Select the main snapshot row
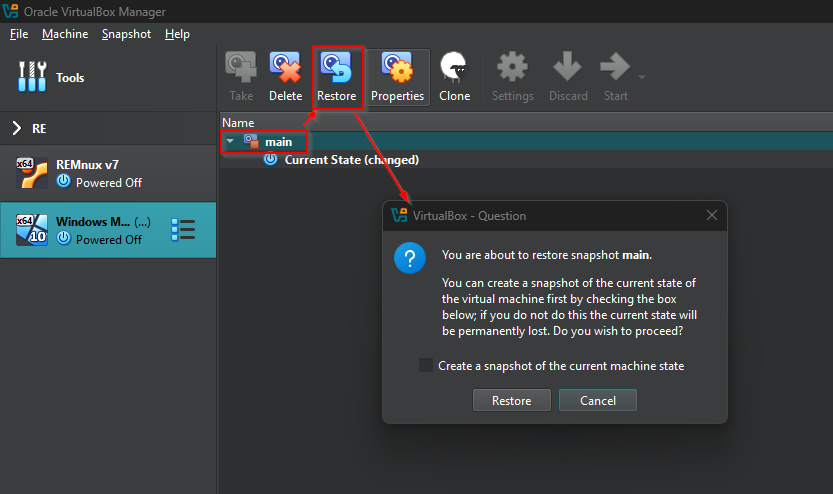 [x=526, y=142]
